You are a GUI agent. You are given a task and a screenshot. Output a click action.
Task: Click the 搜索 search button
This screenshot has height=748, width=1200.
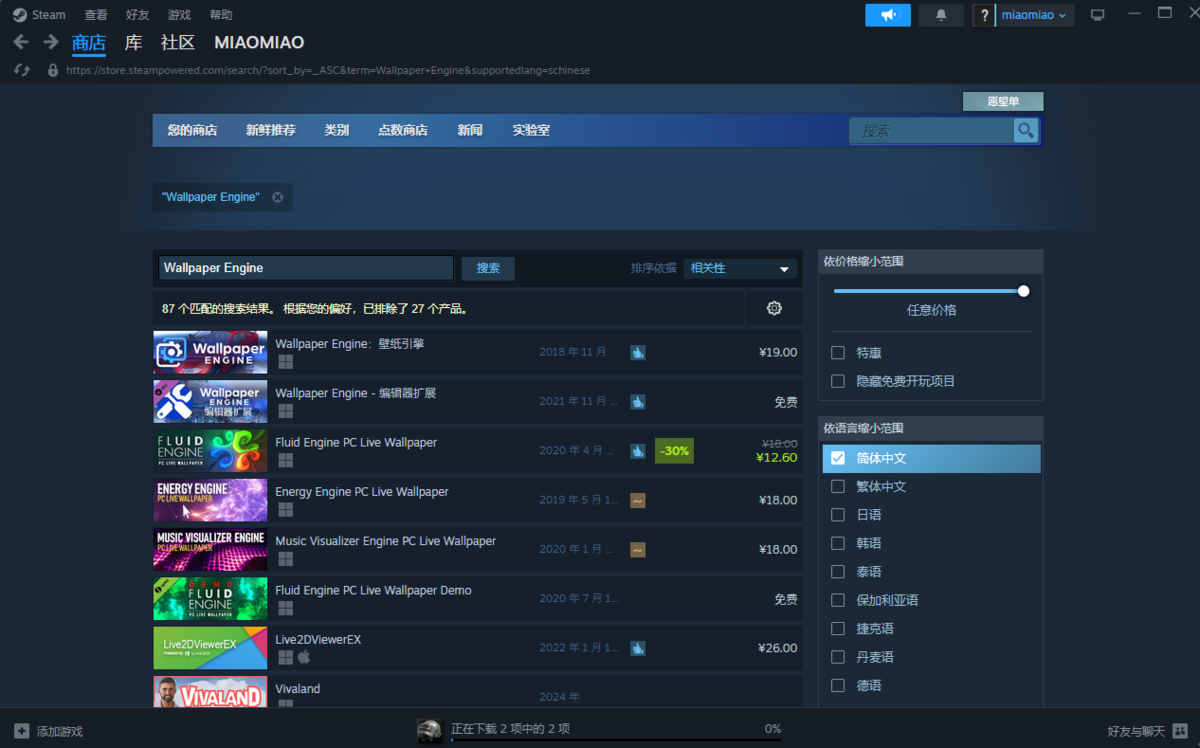coord(488,268)
